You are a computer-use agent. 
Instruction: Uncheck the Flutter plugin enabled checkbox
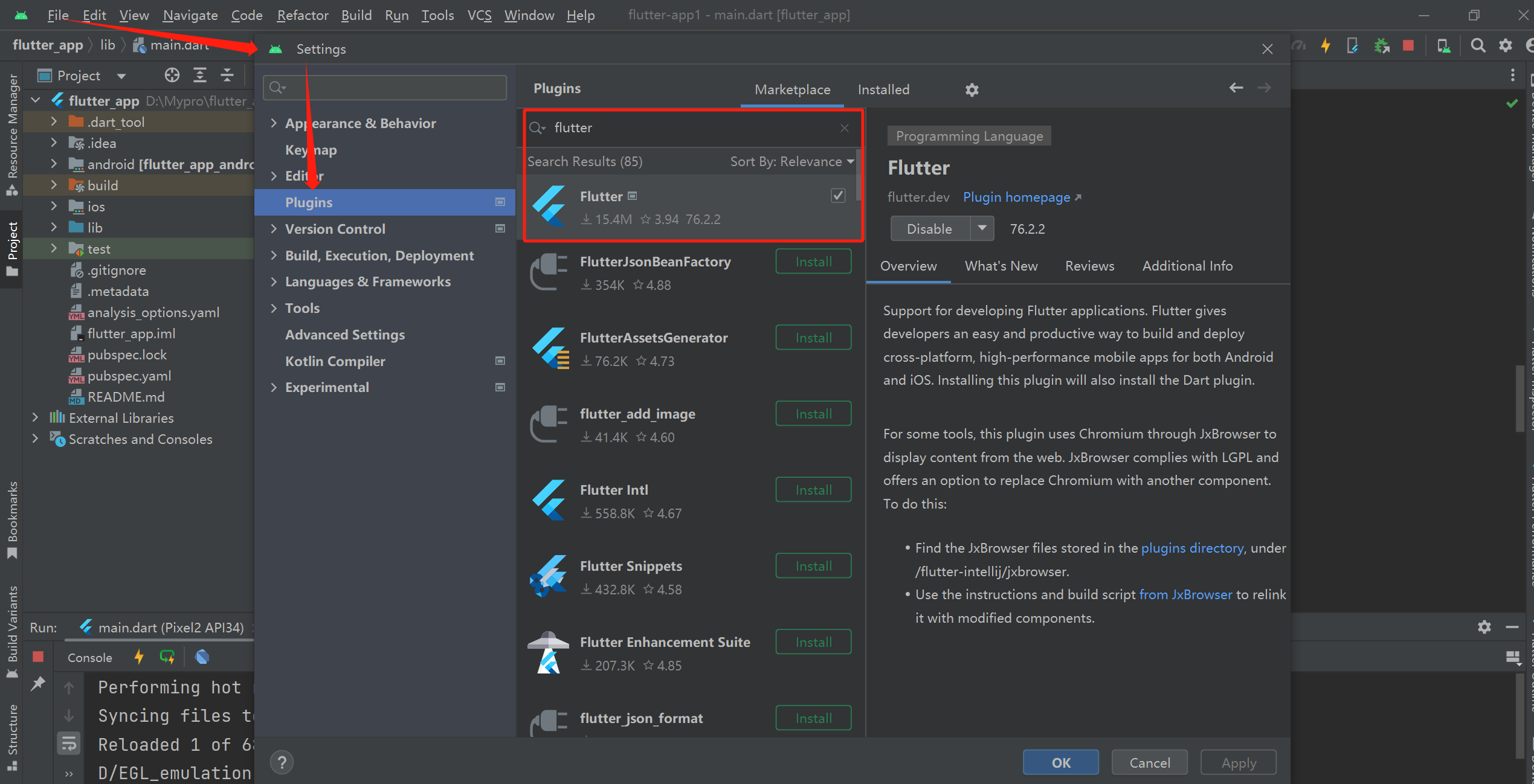tap(838, 195)
